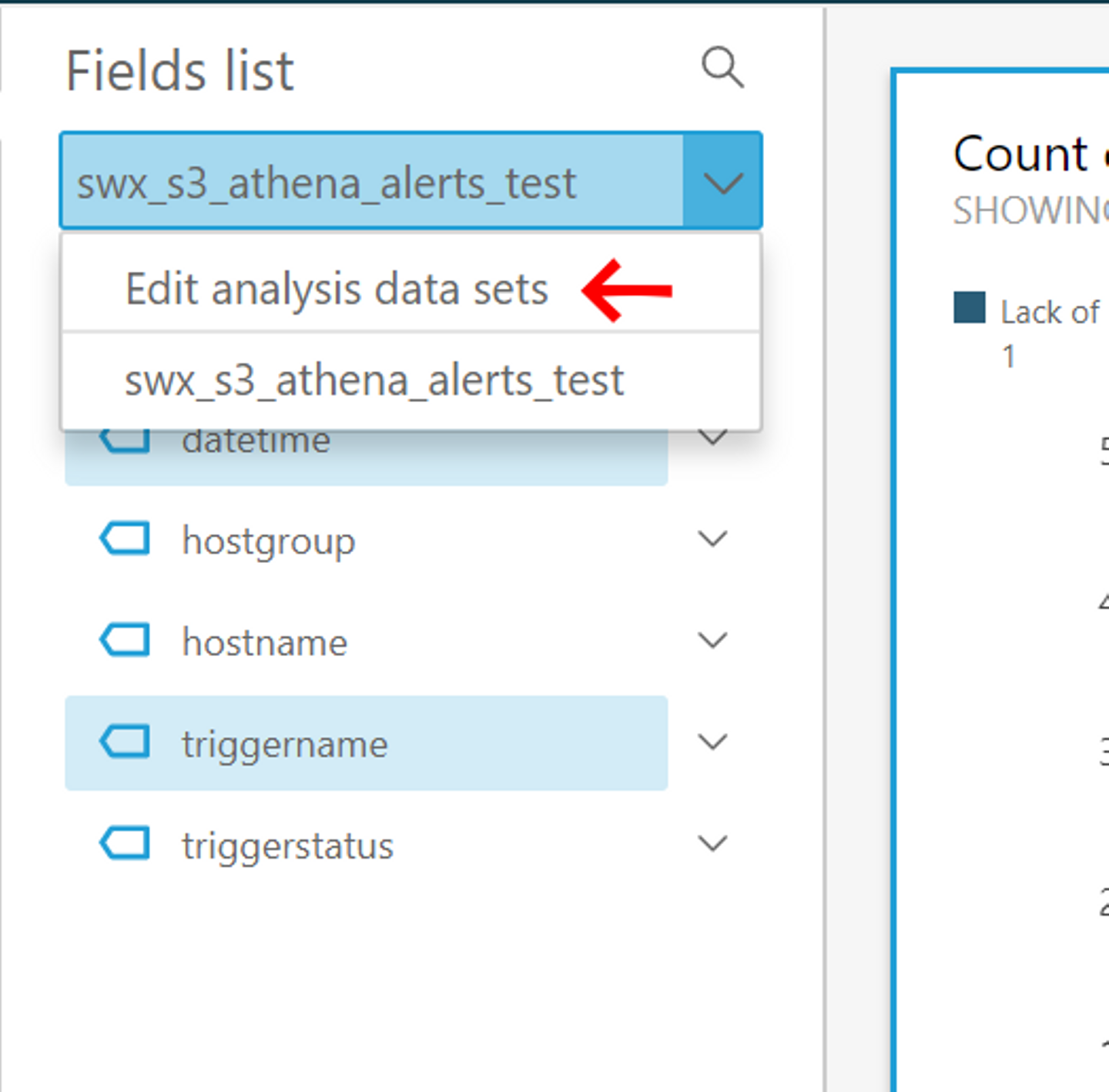
Task: Click the selected swx_s3_athena_alerts_test combo box
Action: point(370,183)
